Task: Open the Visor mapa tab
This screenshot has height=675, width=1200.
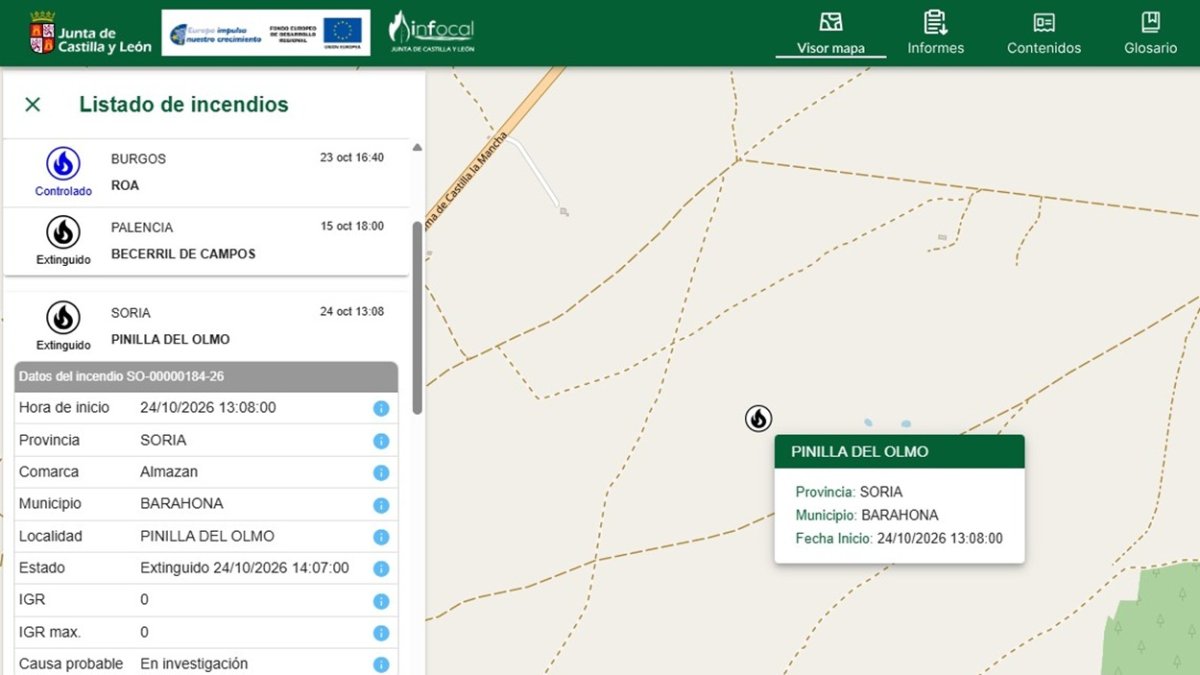Action: (831, 34)
